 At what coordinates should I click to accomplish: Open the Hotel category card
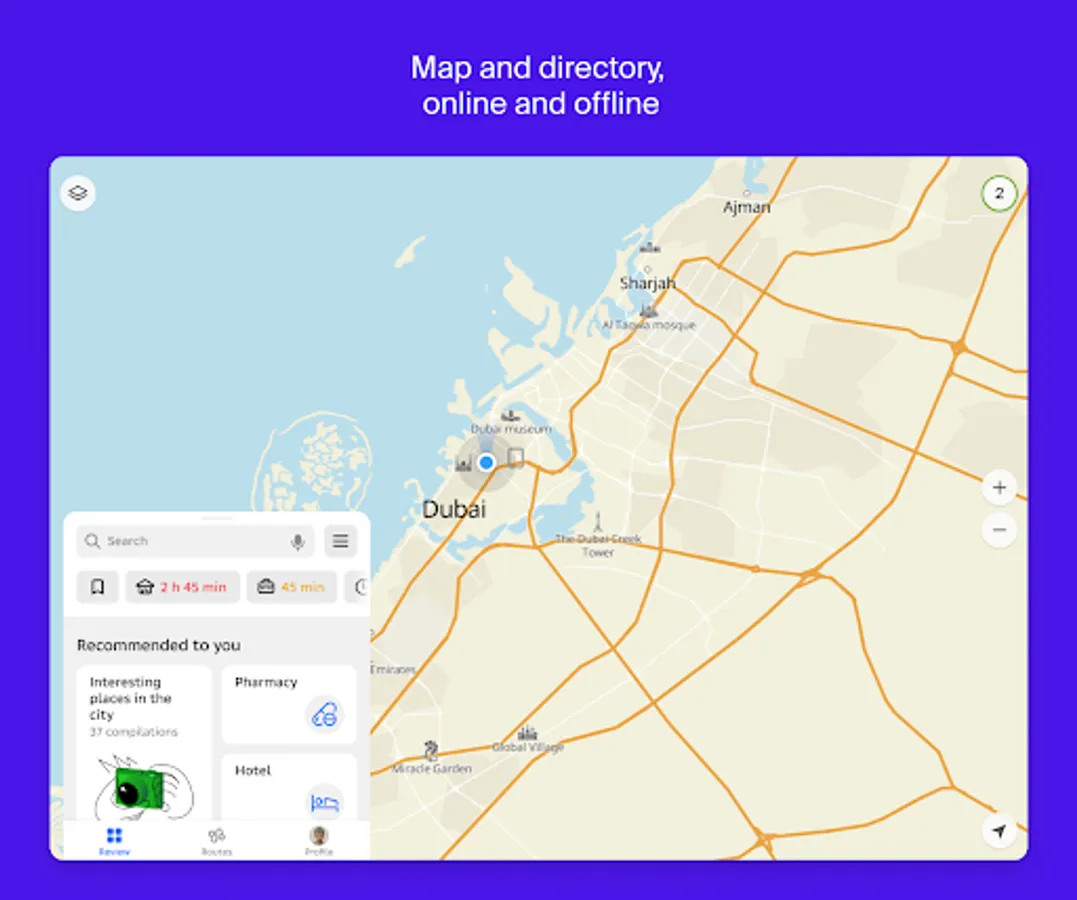[289, 787]
